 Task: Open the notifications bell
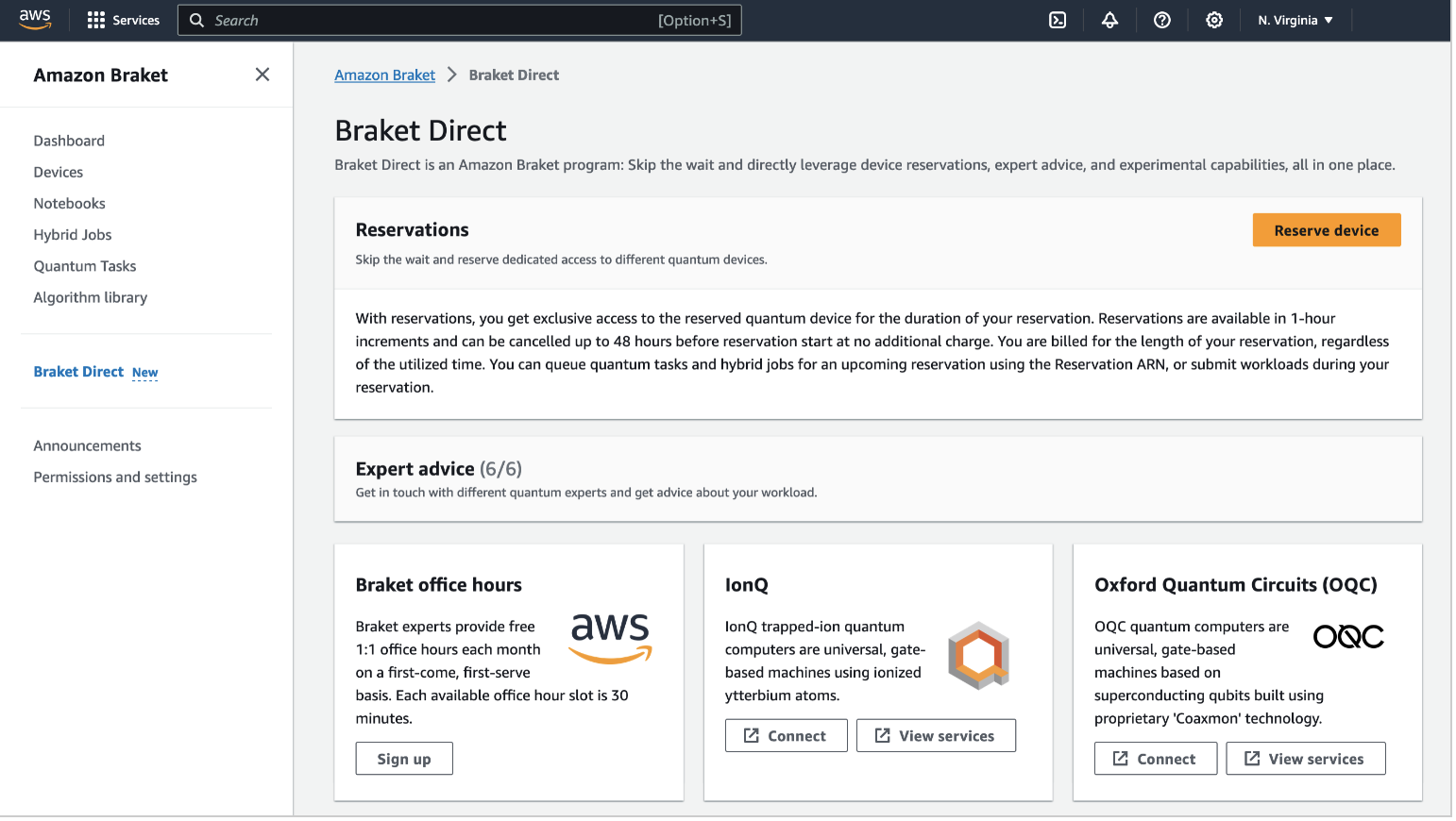[x=1109, y=20]
